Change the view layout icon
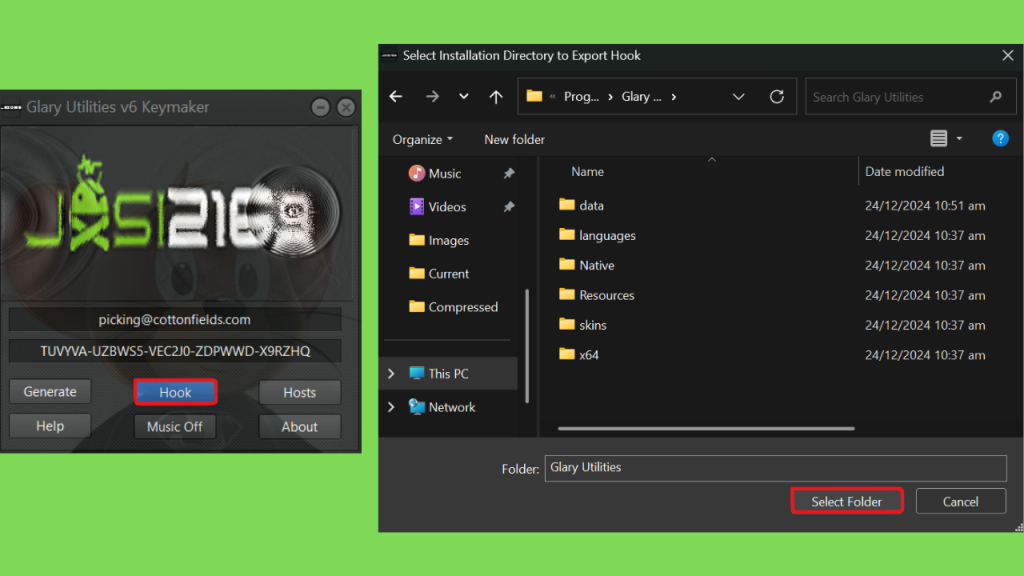The image size is (1024, 576). pos(938,138)
